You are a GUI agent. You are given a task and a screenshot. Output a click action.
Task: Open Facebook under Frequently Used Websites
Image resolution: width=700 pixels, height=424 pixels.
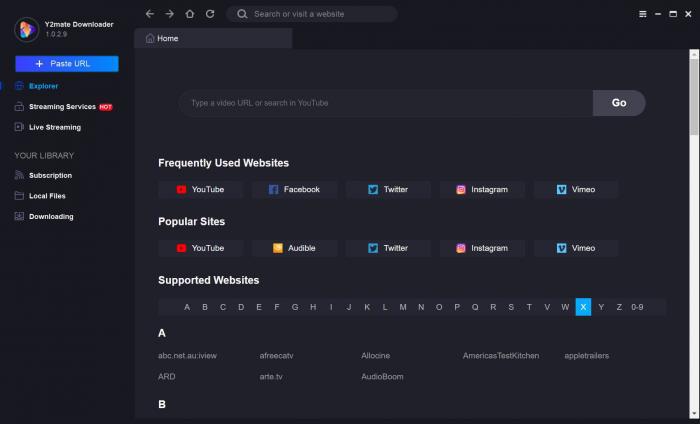(x=294, y=190)
